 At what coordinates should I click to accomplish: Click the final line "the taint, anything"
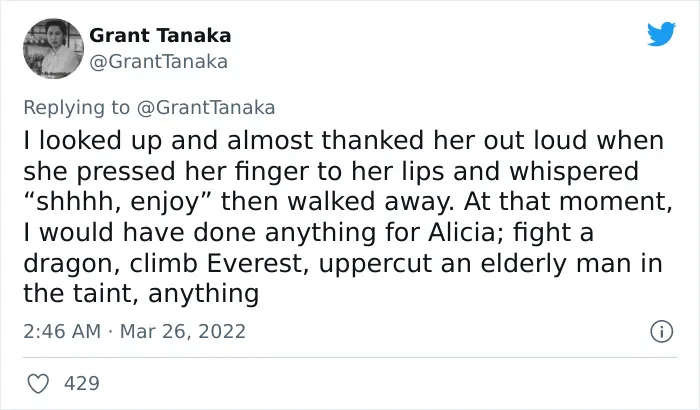(x=141, y=294)
